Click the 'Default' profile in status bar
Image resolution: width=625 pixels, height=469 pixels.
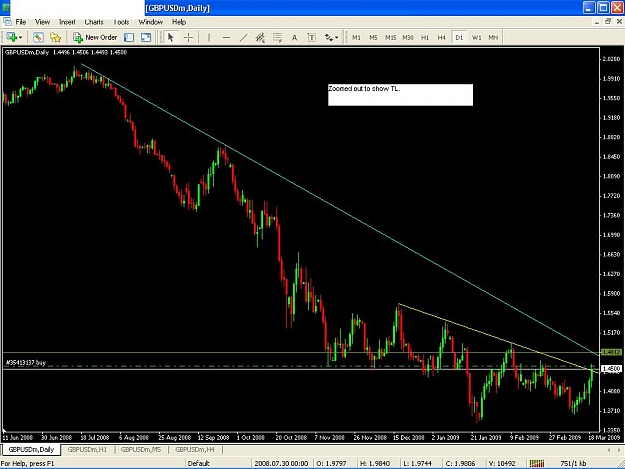pyautogui.click(x=199, y=463)
